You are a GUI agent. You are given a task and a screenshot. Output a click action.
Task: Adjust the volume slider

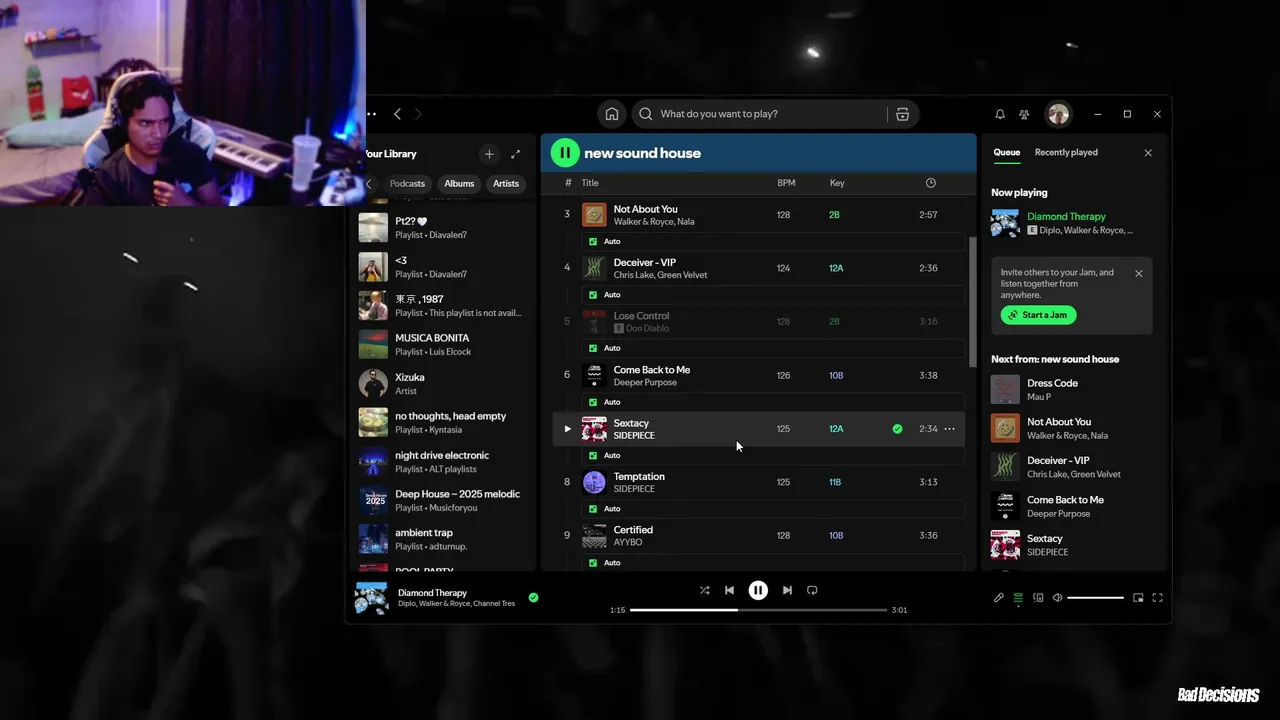pos(1096,598)
